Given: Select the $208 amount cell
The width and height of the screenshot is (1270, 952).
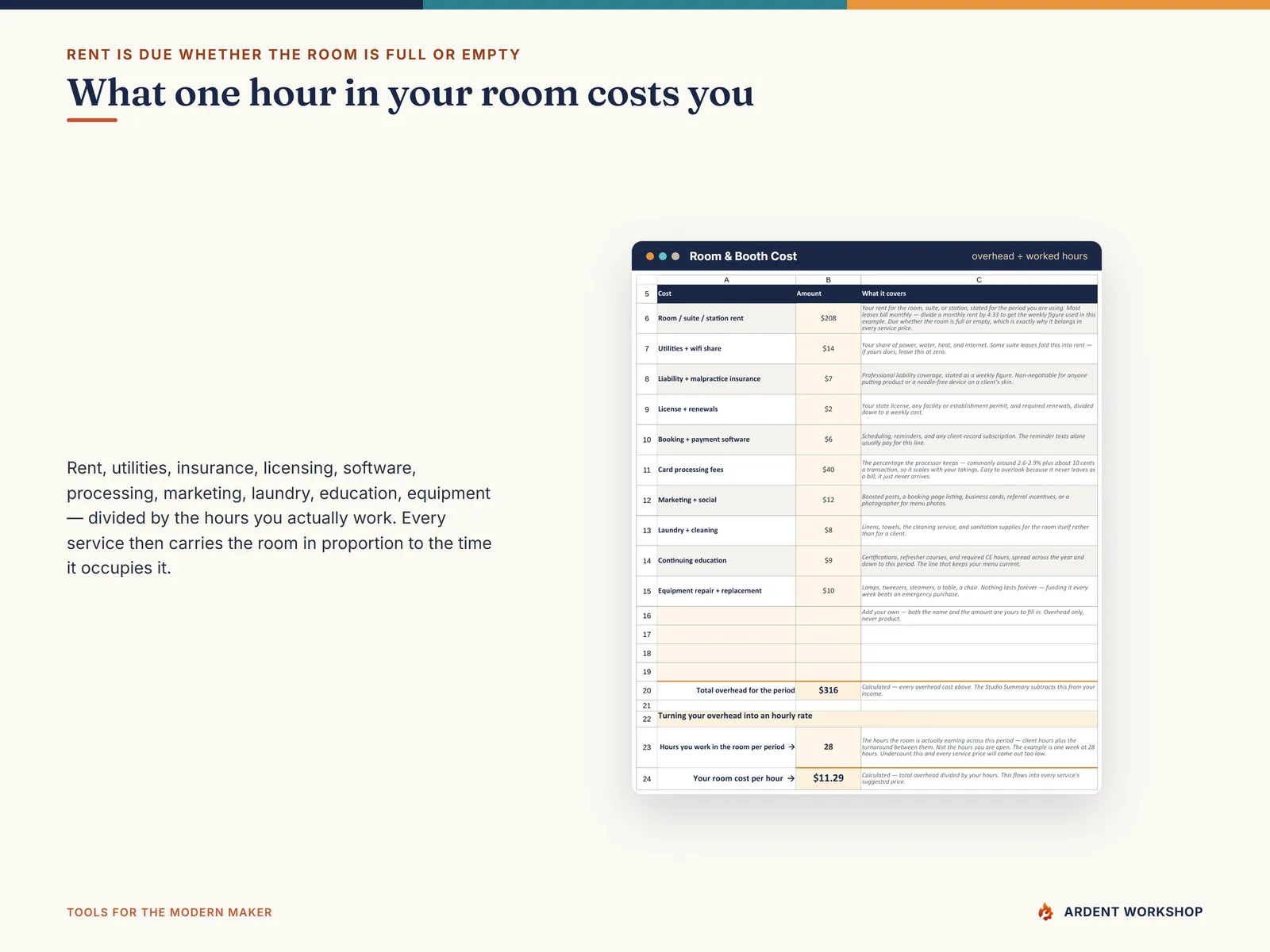Looking at the screenshot, I should coord(828,318).
